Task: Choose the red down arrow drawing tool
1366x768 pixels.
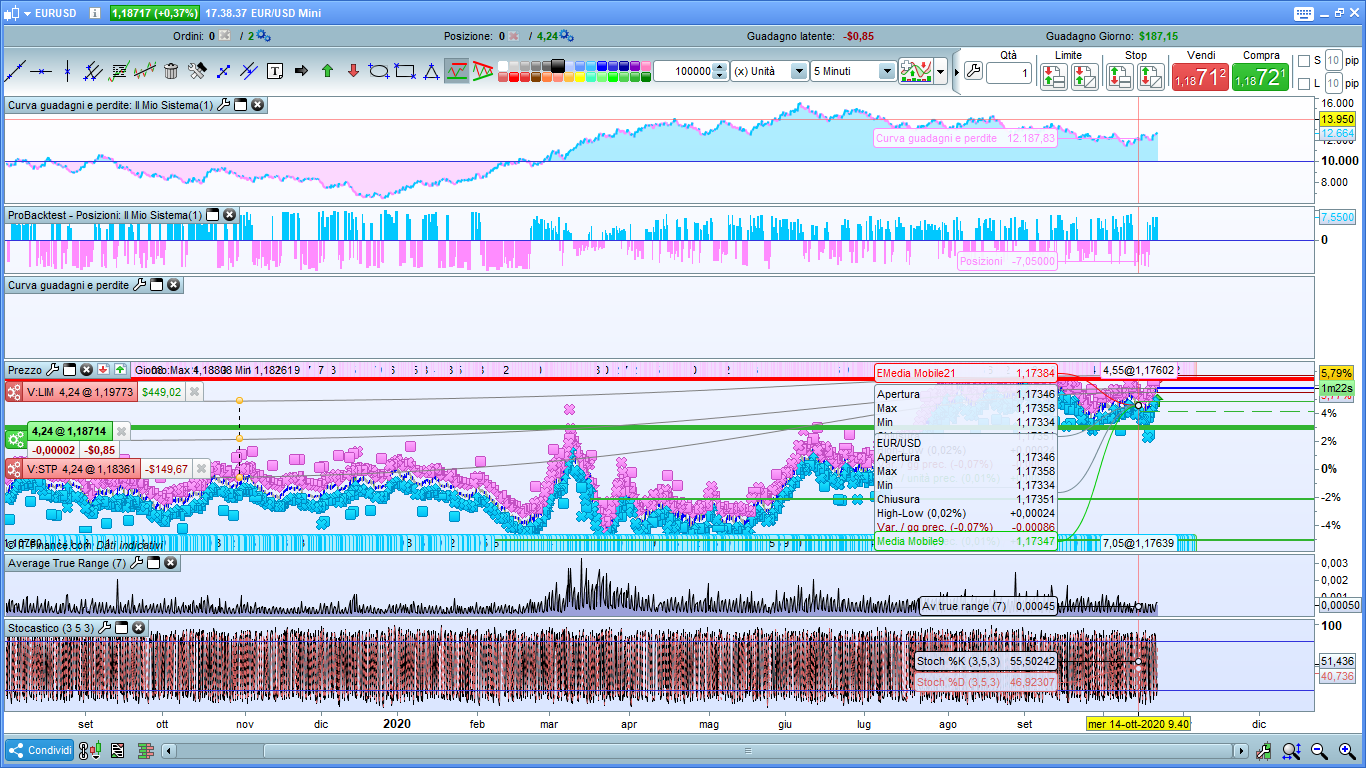Action: pos(353,71)
